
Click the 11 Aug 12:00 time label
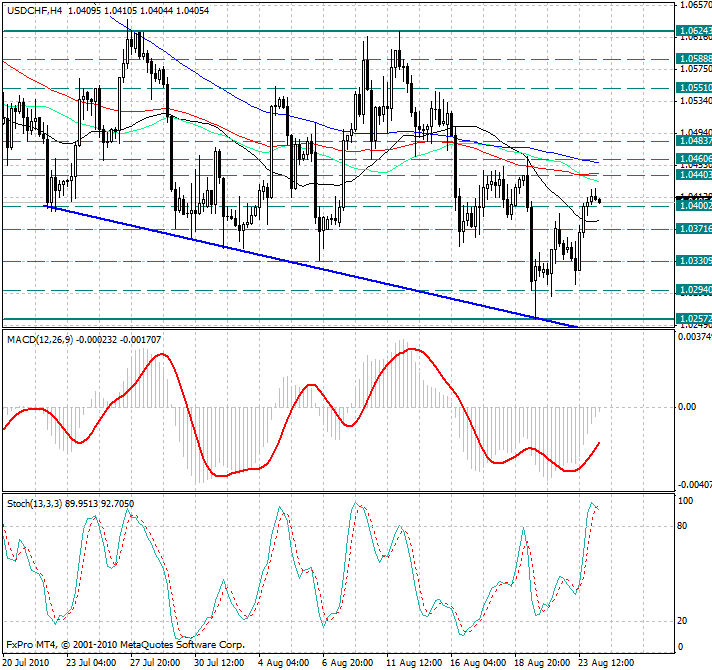coord(414,663)
